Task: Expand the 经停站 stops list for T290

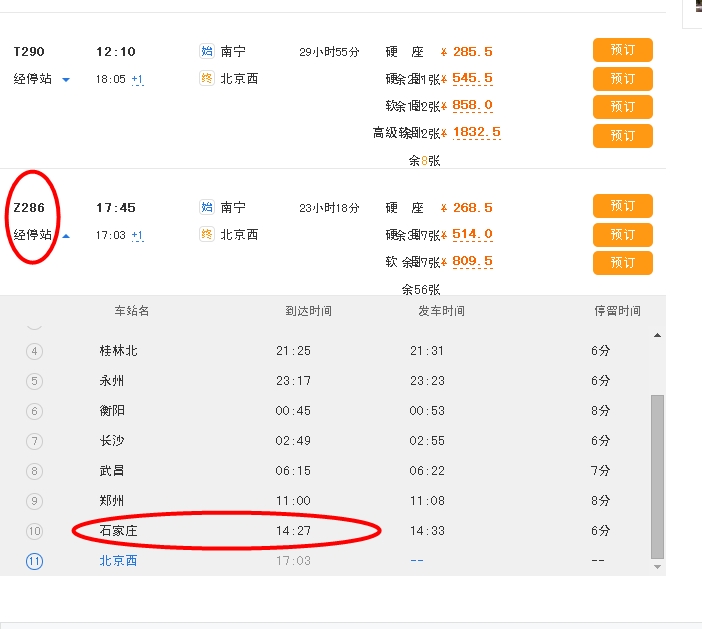Action: 42,79
